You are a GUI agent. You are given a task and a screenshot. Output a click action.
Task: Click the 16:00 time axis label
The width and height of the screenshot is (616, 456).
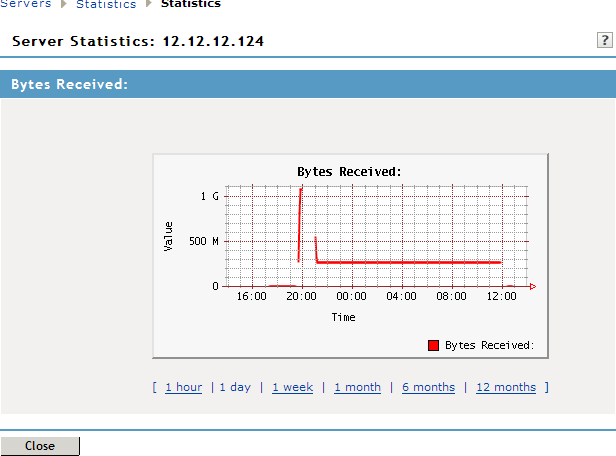coord(251,296)
